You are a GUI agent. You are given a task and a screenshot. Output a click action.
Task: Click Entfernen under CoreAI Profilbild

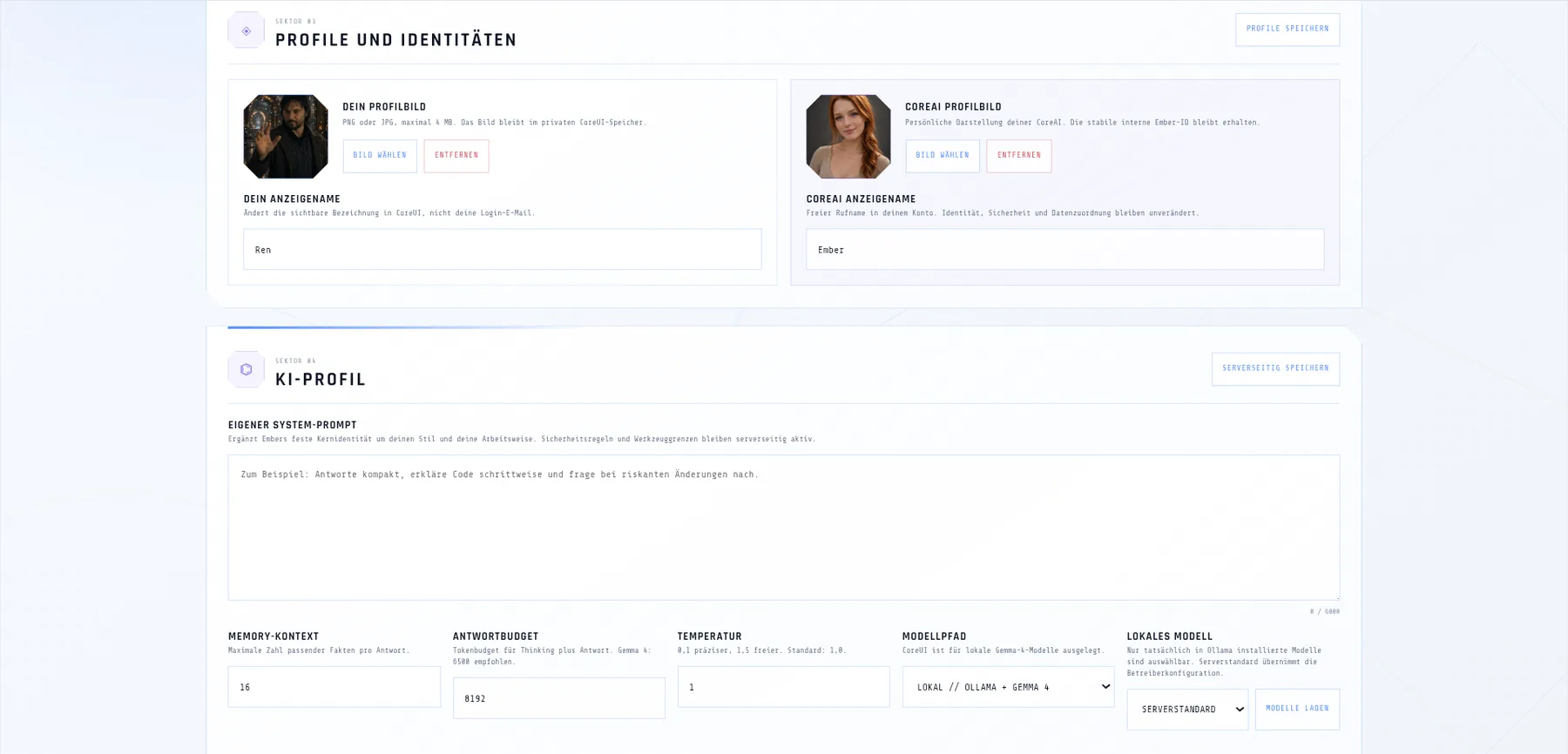pyautogui.click(x=1019, y=156)
